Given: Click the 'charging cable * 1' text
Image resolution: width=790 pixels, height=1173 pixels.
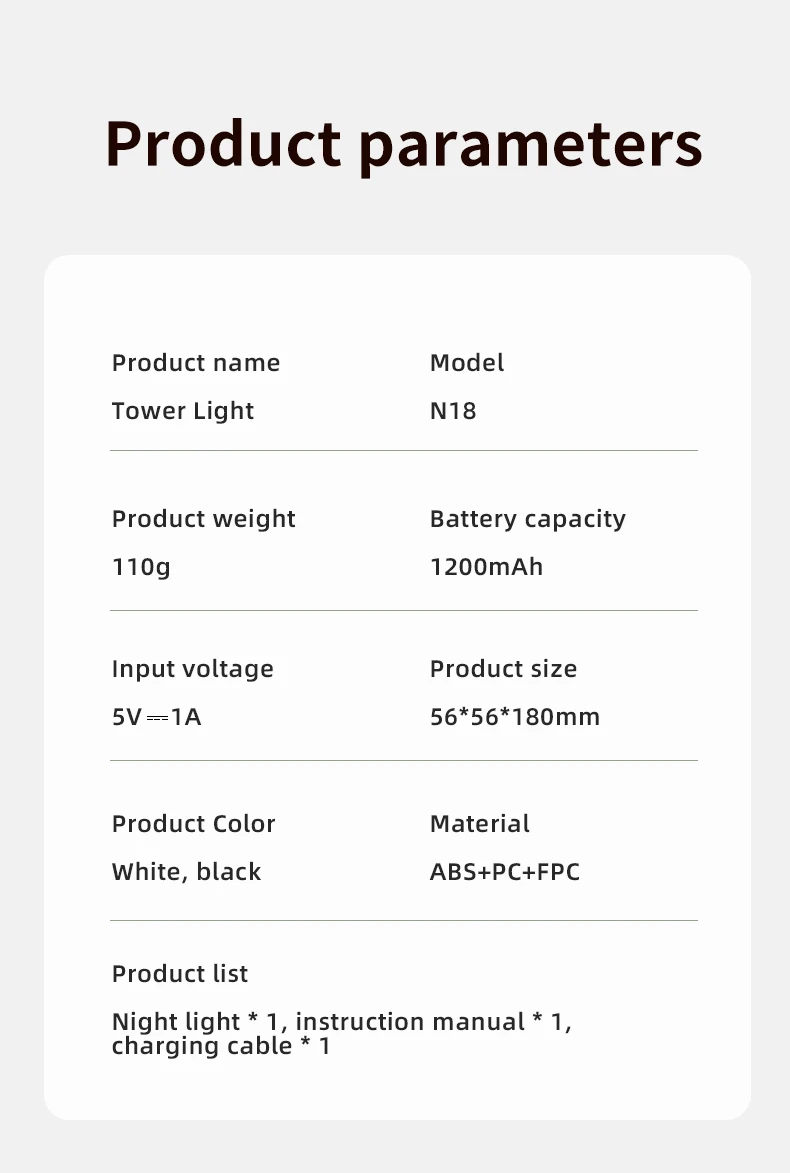Looking at the screenshot, I should click(x=220, y=1046).
